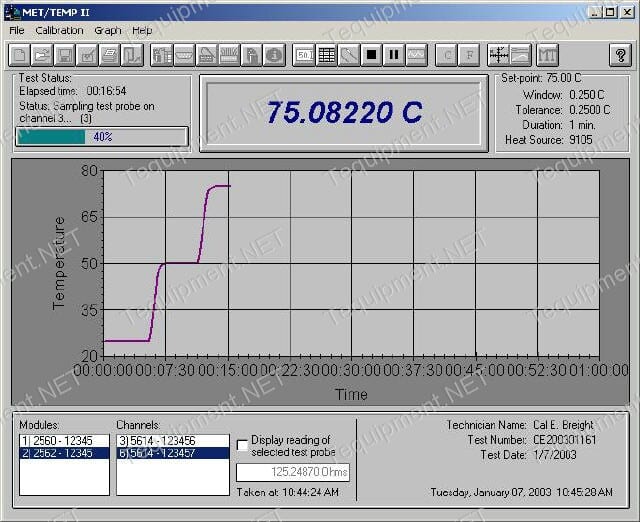640x522 pixels.
Task: Select channel 3) 5614 - 123456
Action: point(173,441)
